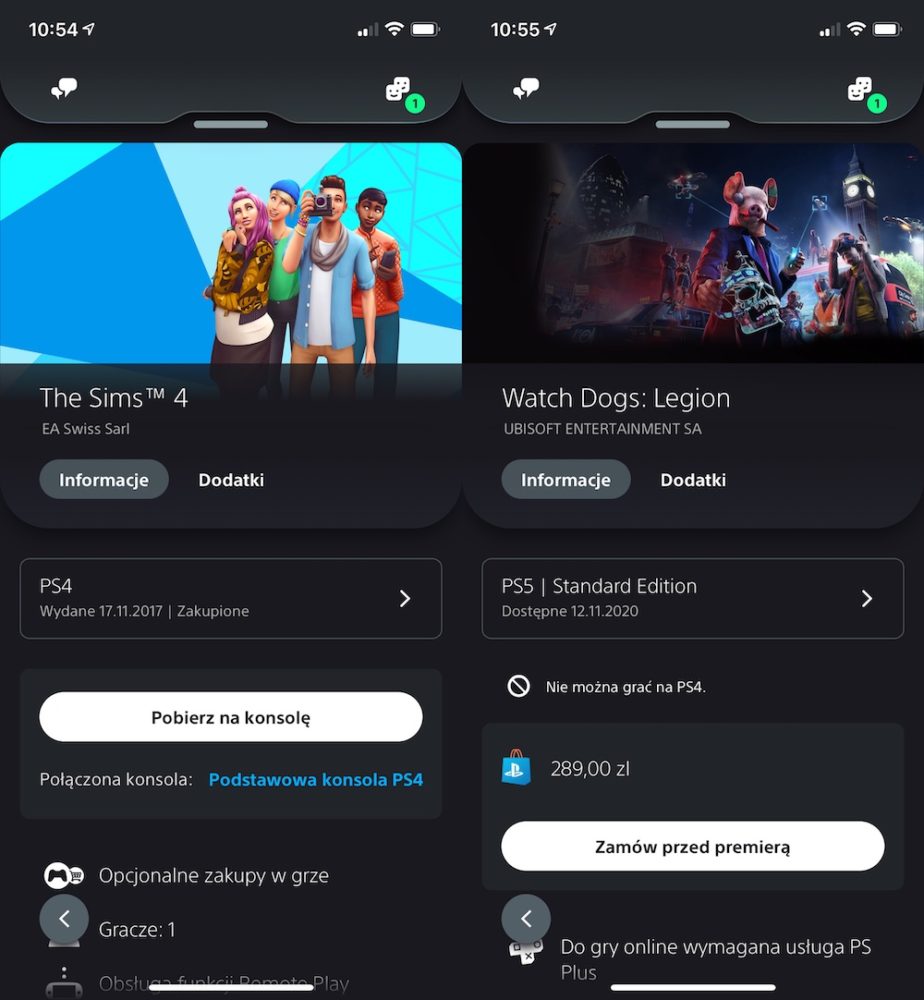924x1000 pixels.
Task: Tap Nie można grać na PS4 text
Action: pos(626,687)
